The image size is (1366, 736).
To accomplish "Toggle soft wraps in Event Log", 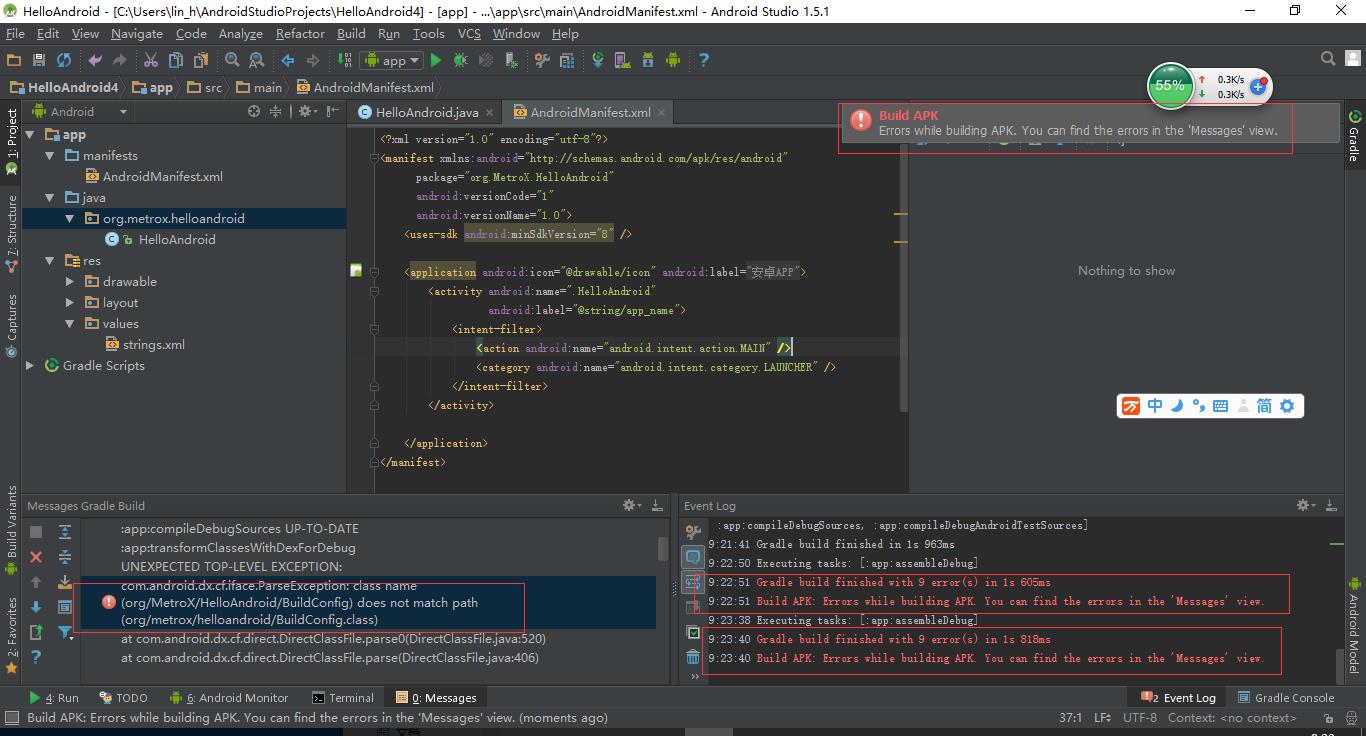I will tap(693, 582).
